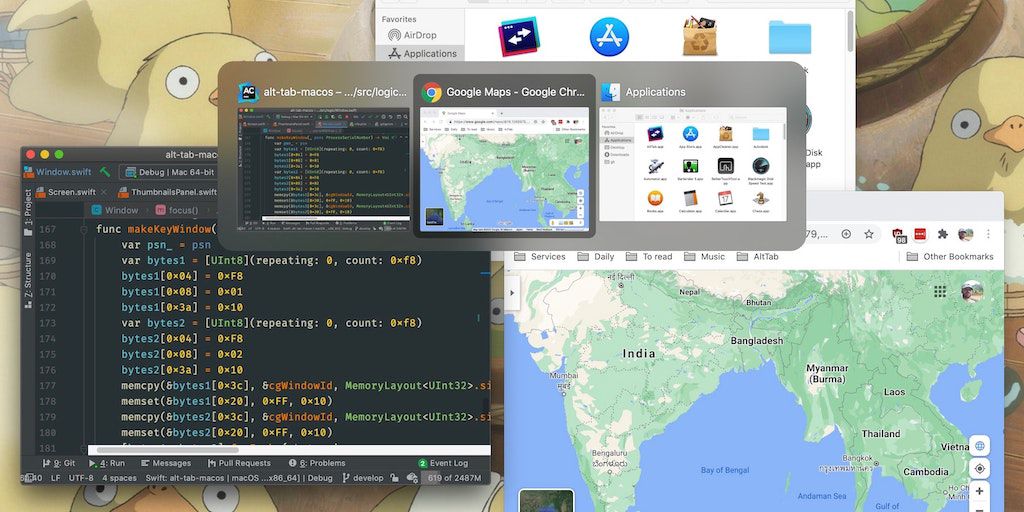Open the blue folder in Finder Applications
This screenshot has width=1024, height=512.
click(790, 37)
